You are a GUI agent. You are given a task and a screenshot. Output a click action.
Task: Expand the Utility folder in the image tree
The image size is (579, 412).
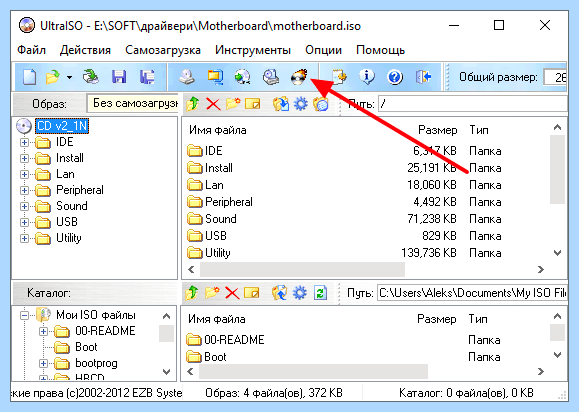(24, 238)
